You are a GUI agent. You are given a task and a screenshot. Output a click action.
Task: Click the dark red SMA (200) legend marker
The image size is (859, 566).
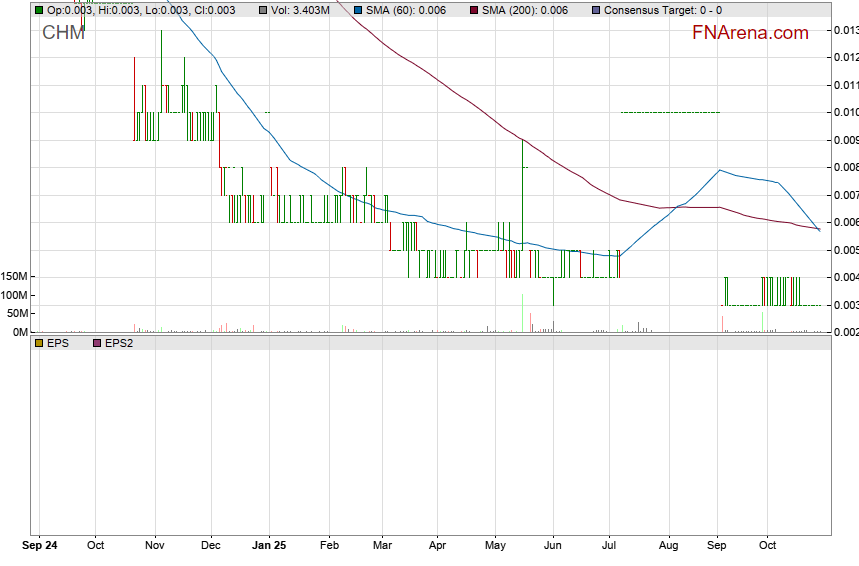pyautogui.click(x=475, y=10)
